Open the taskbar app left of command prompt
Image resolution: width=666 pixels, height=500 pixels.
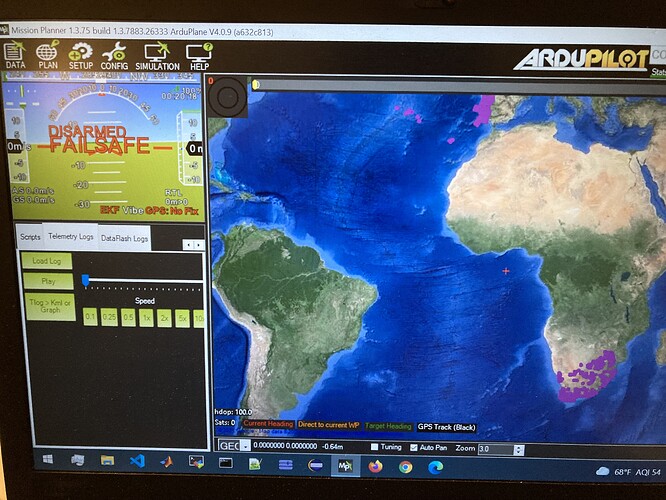196,462
